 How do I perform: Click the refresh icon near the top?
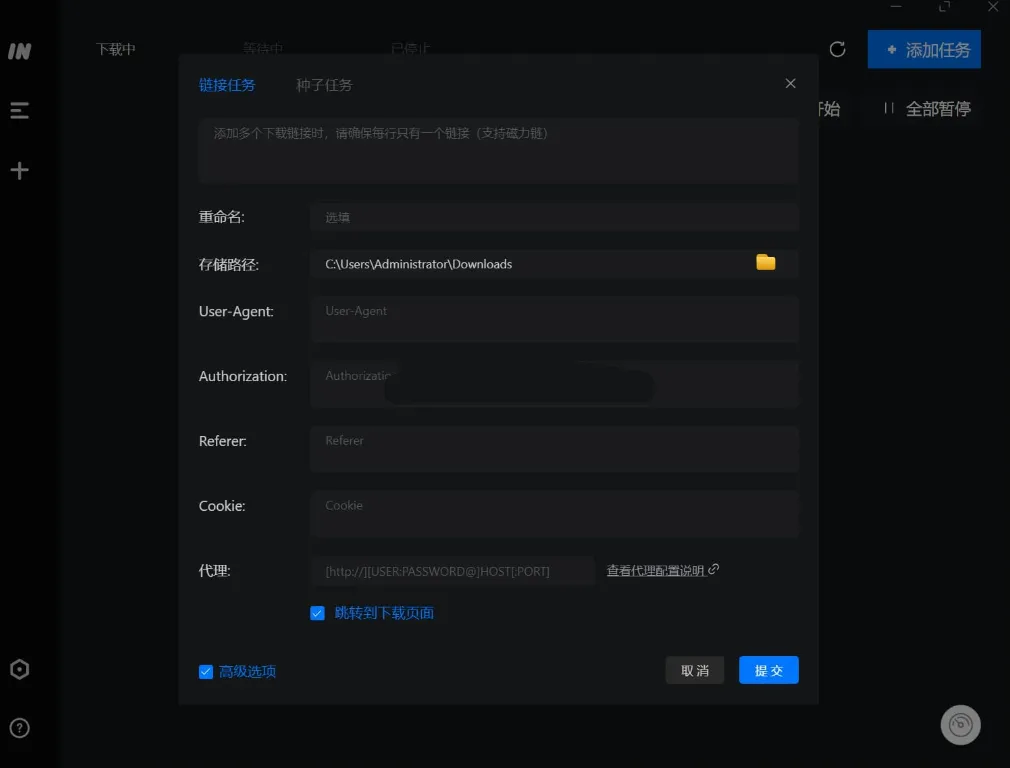pos(837,49)
